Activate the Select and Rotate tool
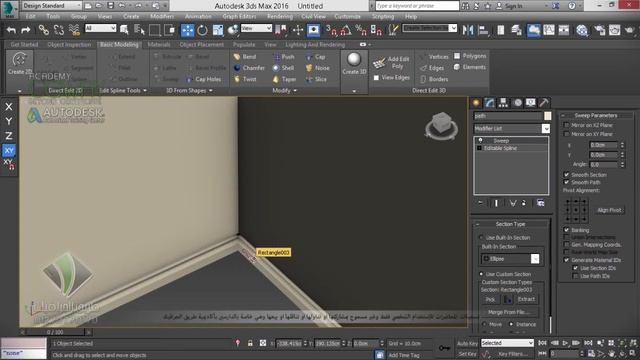The width and height of the screenshot is (640, 360). [202, 30]
